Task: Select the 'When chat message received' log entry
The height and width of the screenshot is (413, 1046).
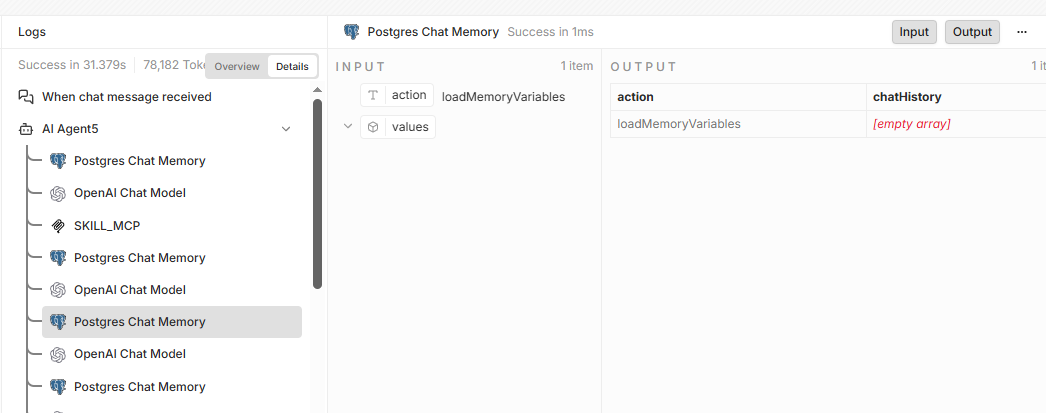Action: point(126,97)
